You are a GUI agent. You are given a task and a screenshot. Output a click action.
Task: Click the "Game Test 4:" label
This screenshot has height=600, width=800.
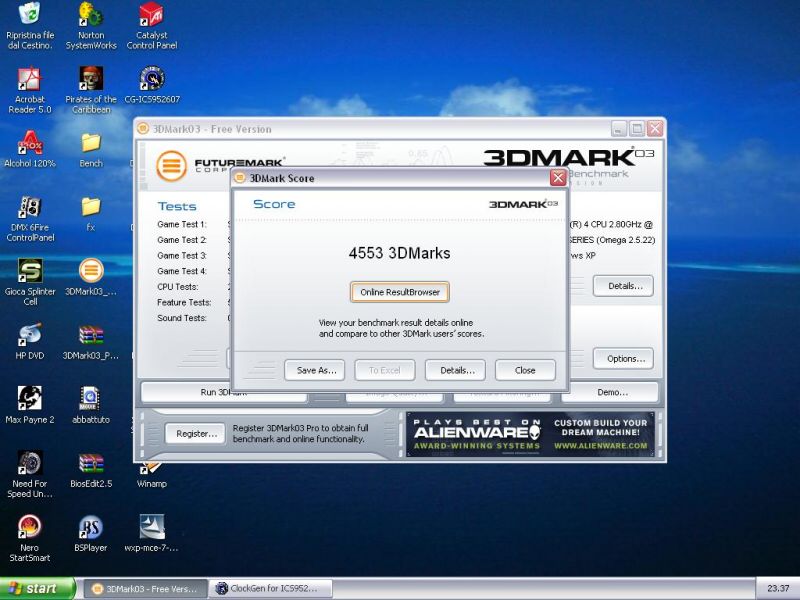click(x=182, y=271)
